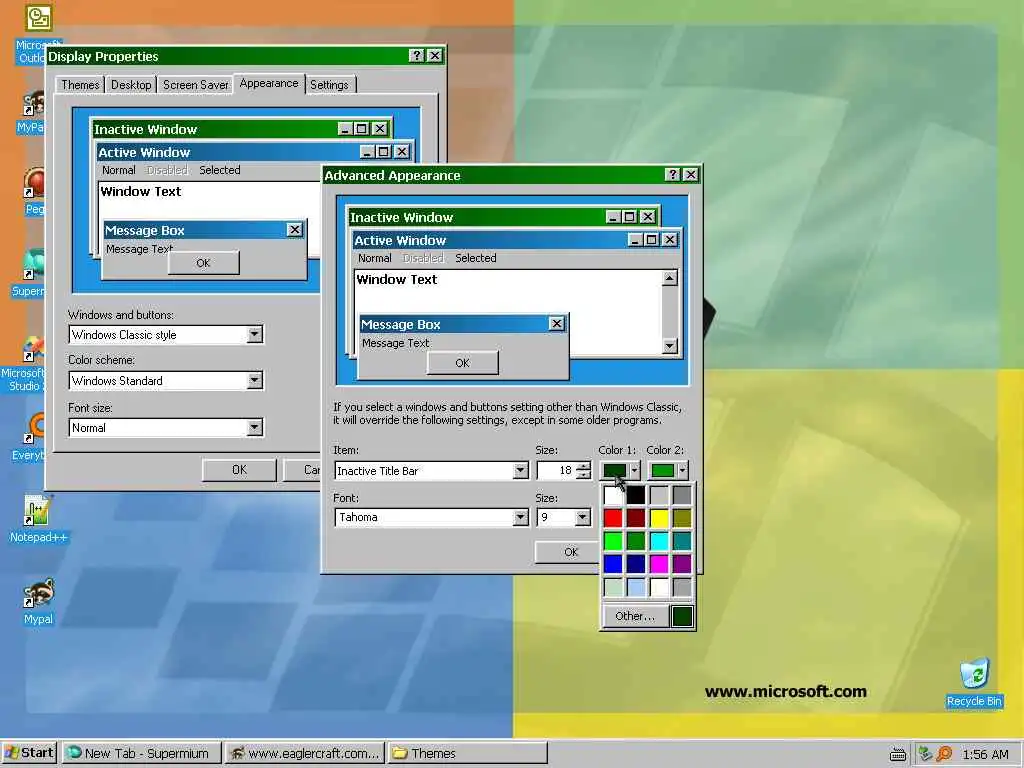Switch to the Themes folder taskbar button
The image size is (1024, 768).
(x=467, y=754)
